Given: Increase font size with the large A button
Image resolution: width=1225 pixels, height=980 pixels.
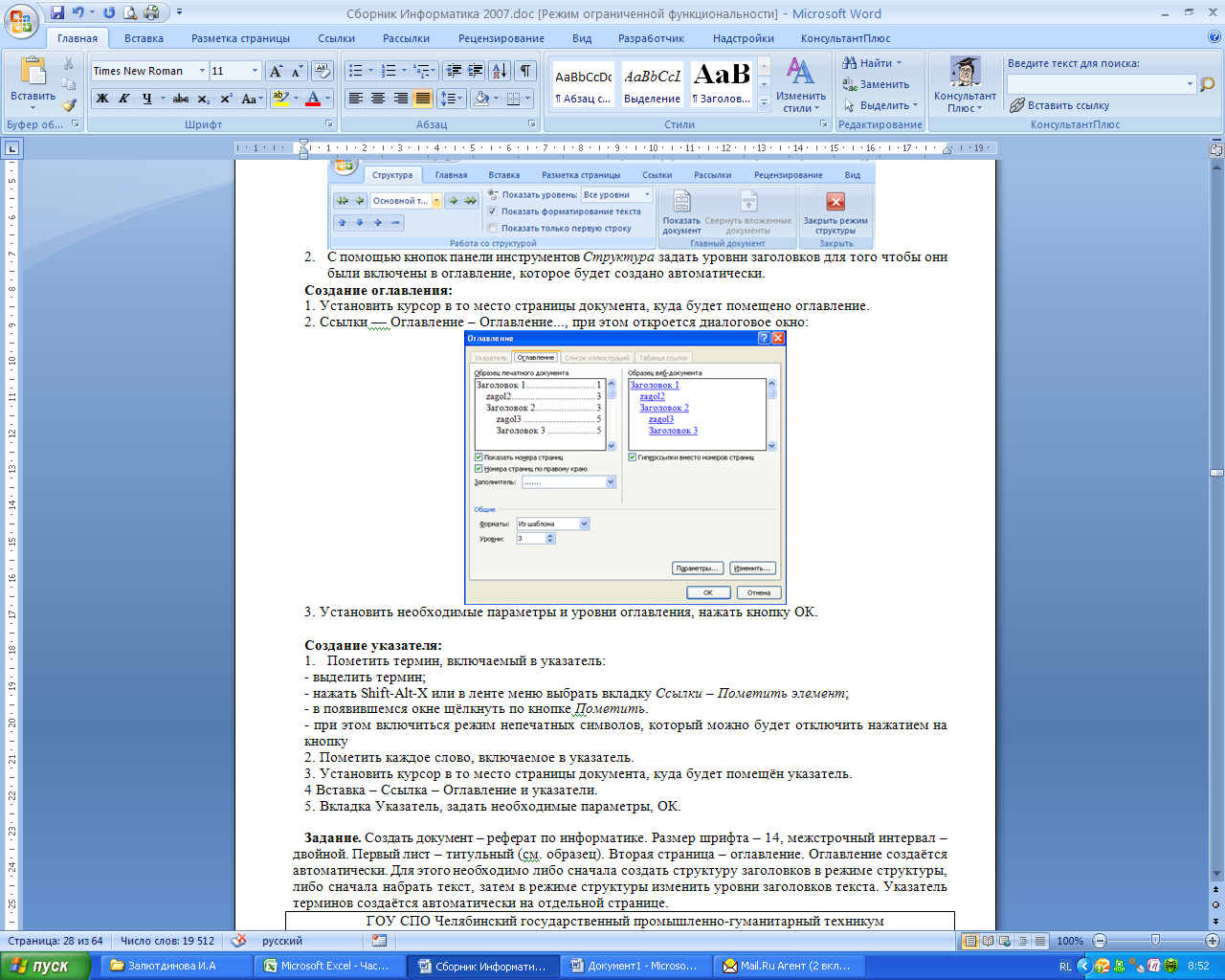Looking at the screenshot, I should click(x=276, y=72).
